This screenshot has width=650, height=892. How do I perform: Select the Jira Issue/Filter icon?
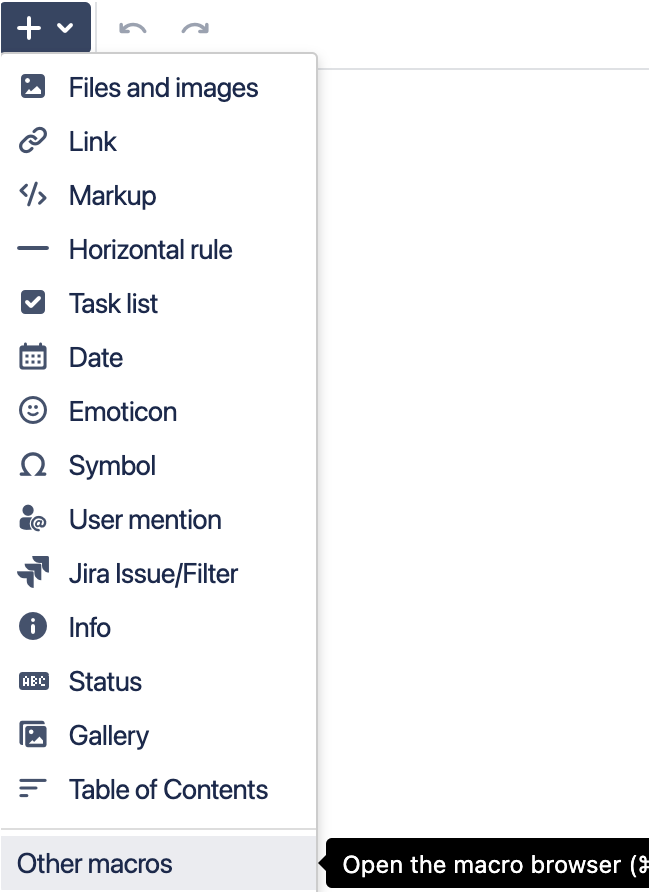33,573
